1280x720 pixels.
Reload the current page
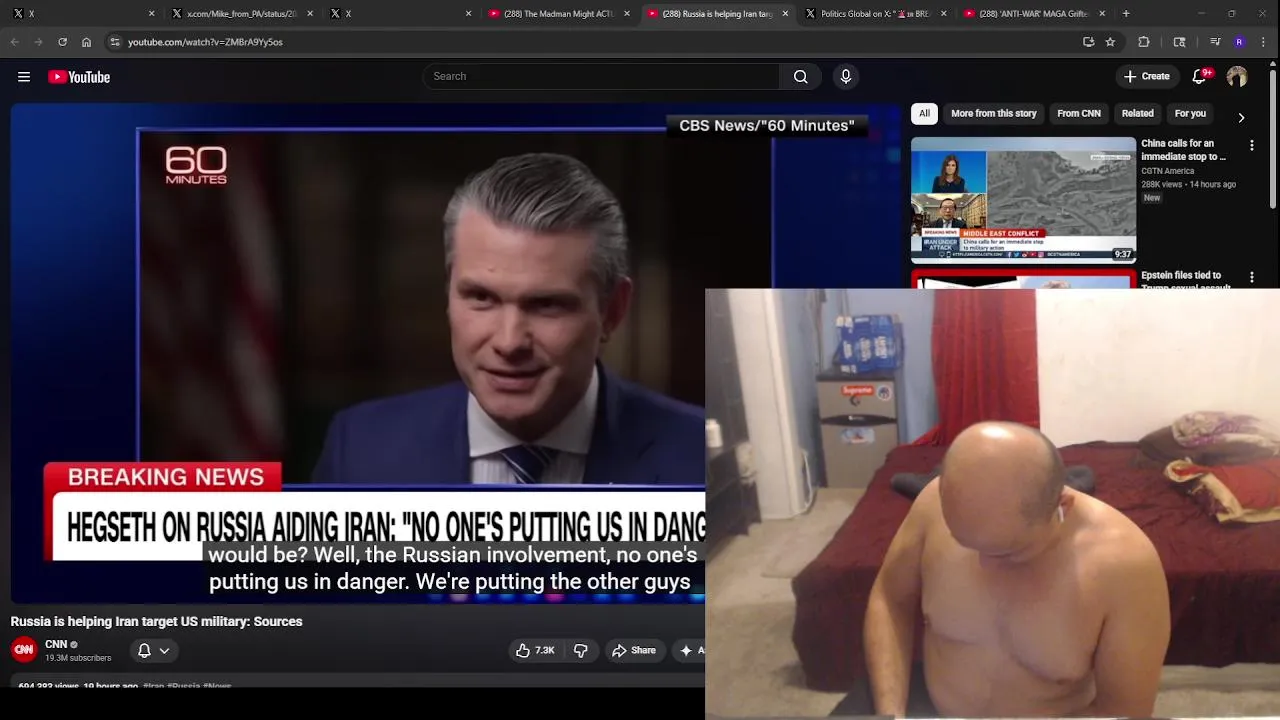(62, 42)
